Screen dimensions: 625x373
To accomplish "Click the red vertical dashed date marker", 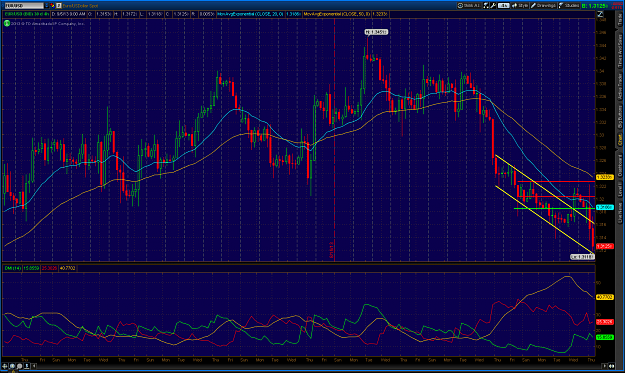I will tap(334, 139).
